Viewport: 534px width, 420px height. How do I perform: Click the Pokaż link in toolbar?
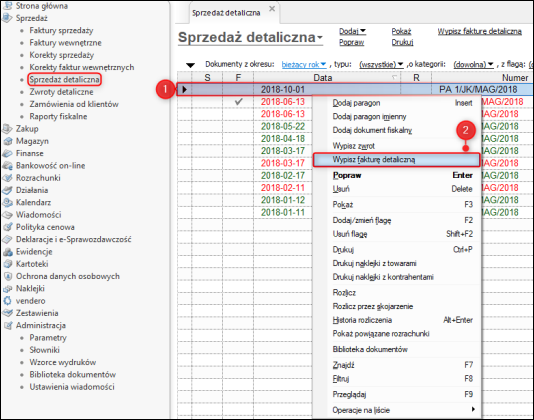pyautogui.click(x=401, y=31)
